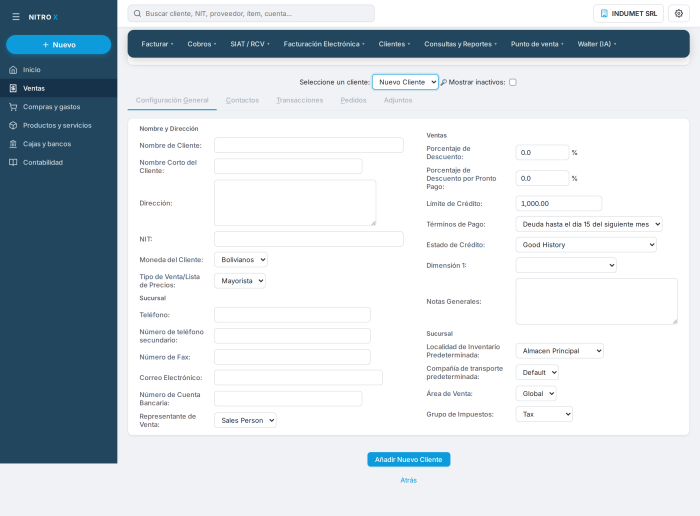Switch to the Transacciones tab

coord(300,100)
